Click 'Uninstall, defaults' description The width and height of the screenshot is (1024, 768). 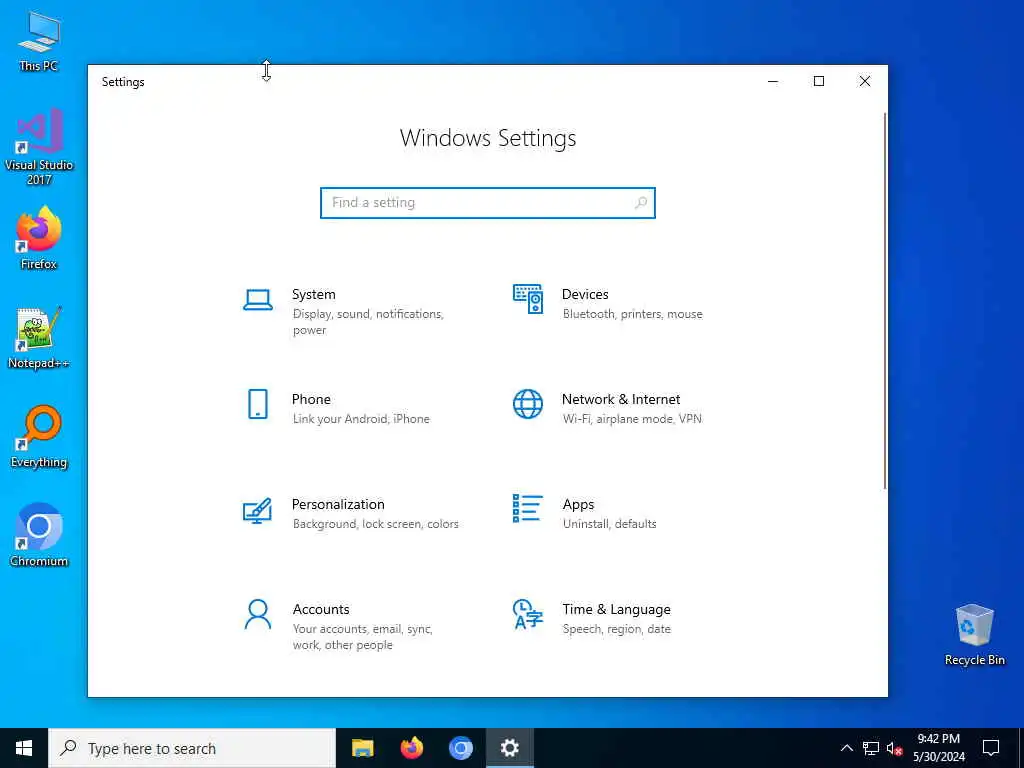click(609, 524)
